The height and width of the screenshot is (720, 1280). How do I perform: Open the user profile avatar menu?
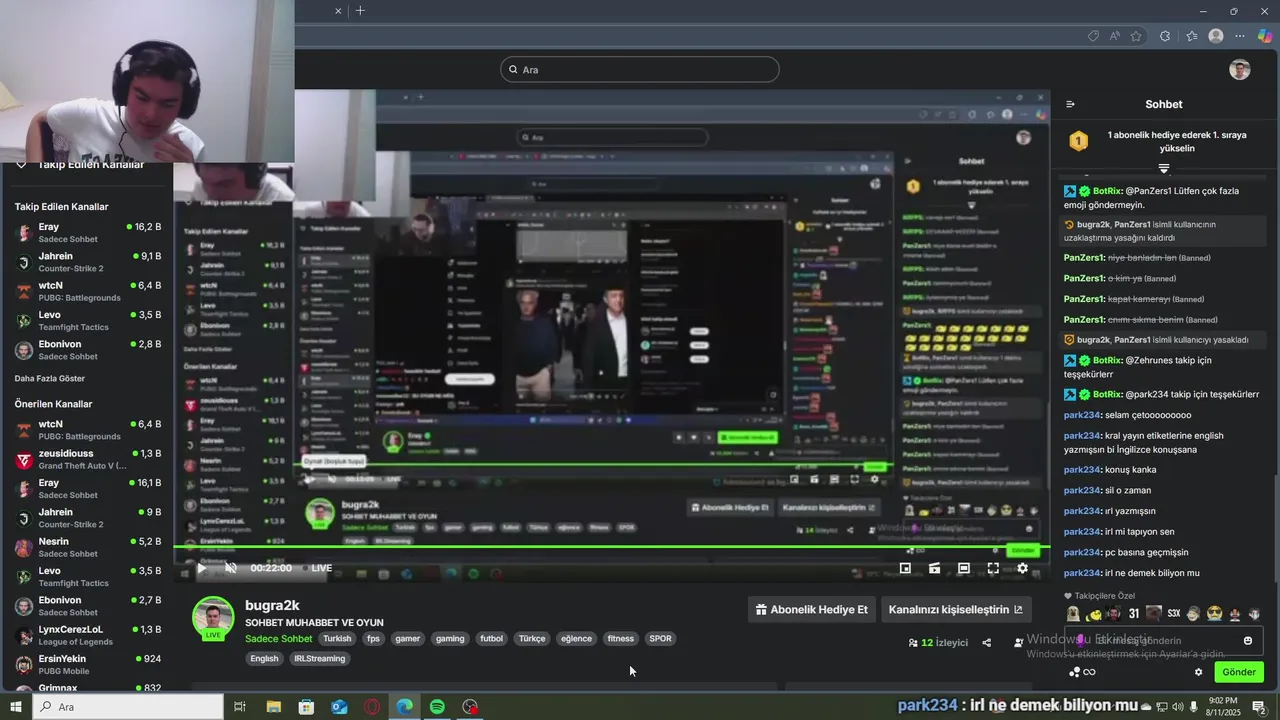(1240, 70)
